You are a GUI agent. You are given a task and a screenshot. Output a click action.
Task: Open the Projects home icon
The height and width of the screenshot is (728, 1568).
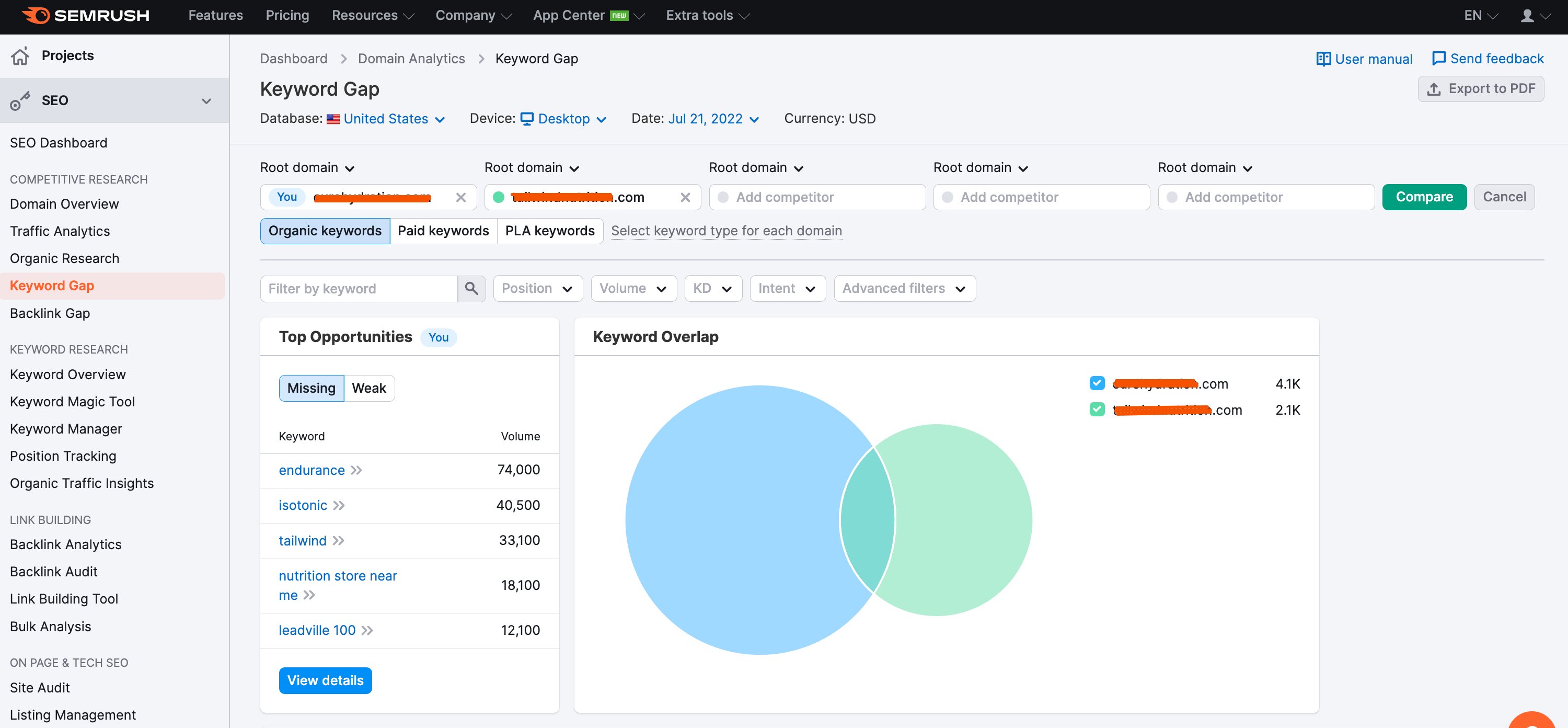coord(20,56)
